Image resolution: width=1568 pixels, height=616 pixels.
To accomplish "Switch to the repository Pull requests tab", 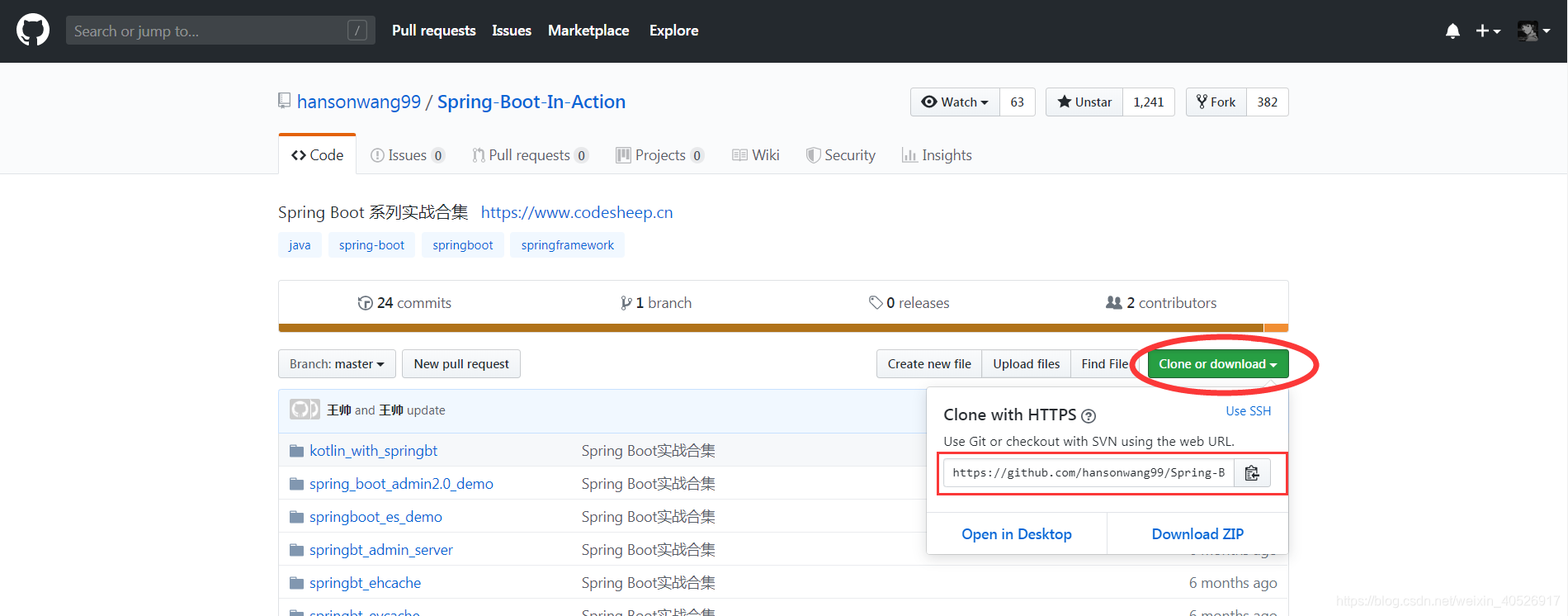I will tap(530, 154).
